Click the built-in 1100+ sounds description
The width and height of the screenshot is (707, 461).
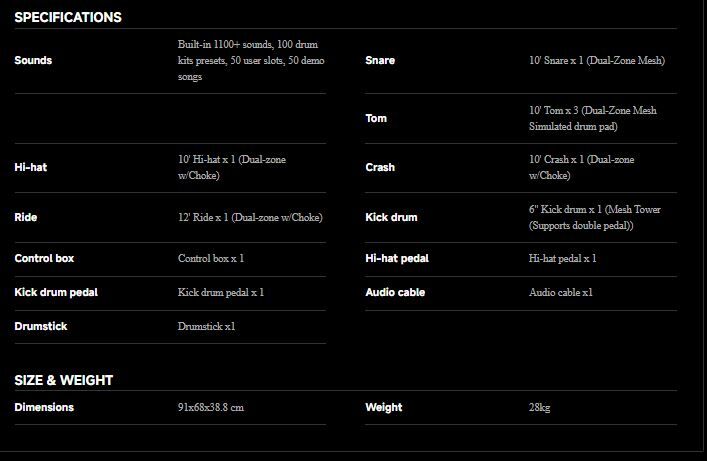[249, 60]
